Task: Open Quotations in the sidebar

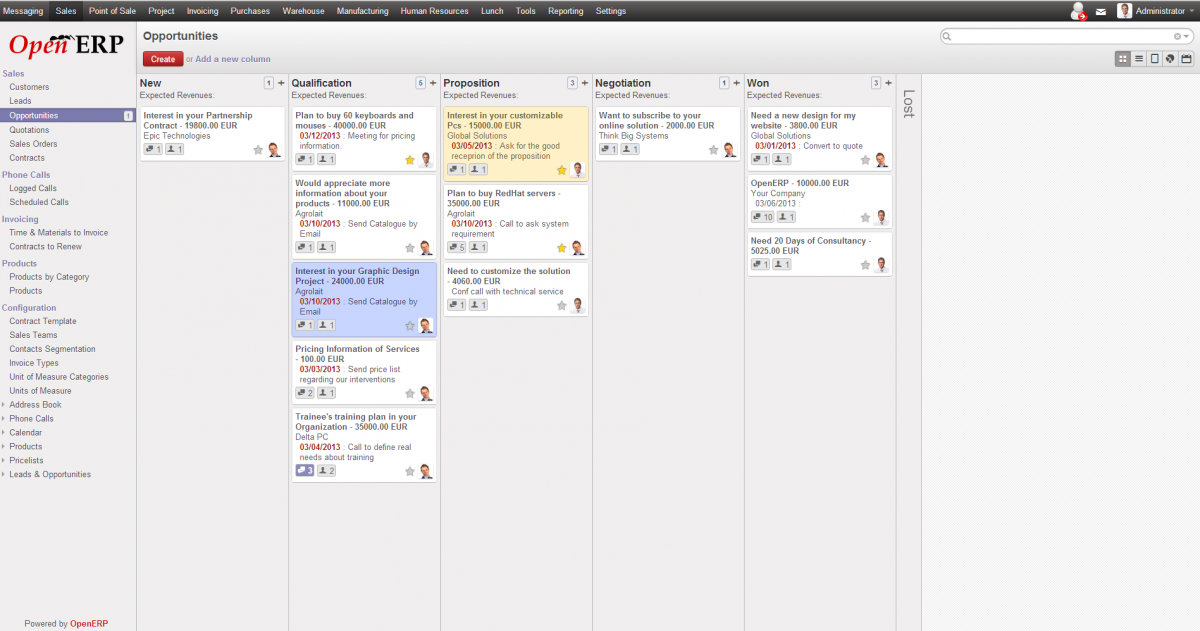Action: [29, 130]
